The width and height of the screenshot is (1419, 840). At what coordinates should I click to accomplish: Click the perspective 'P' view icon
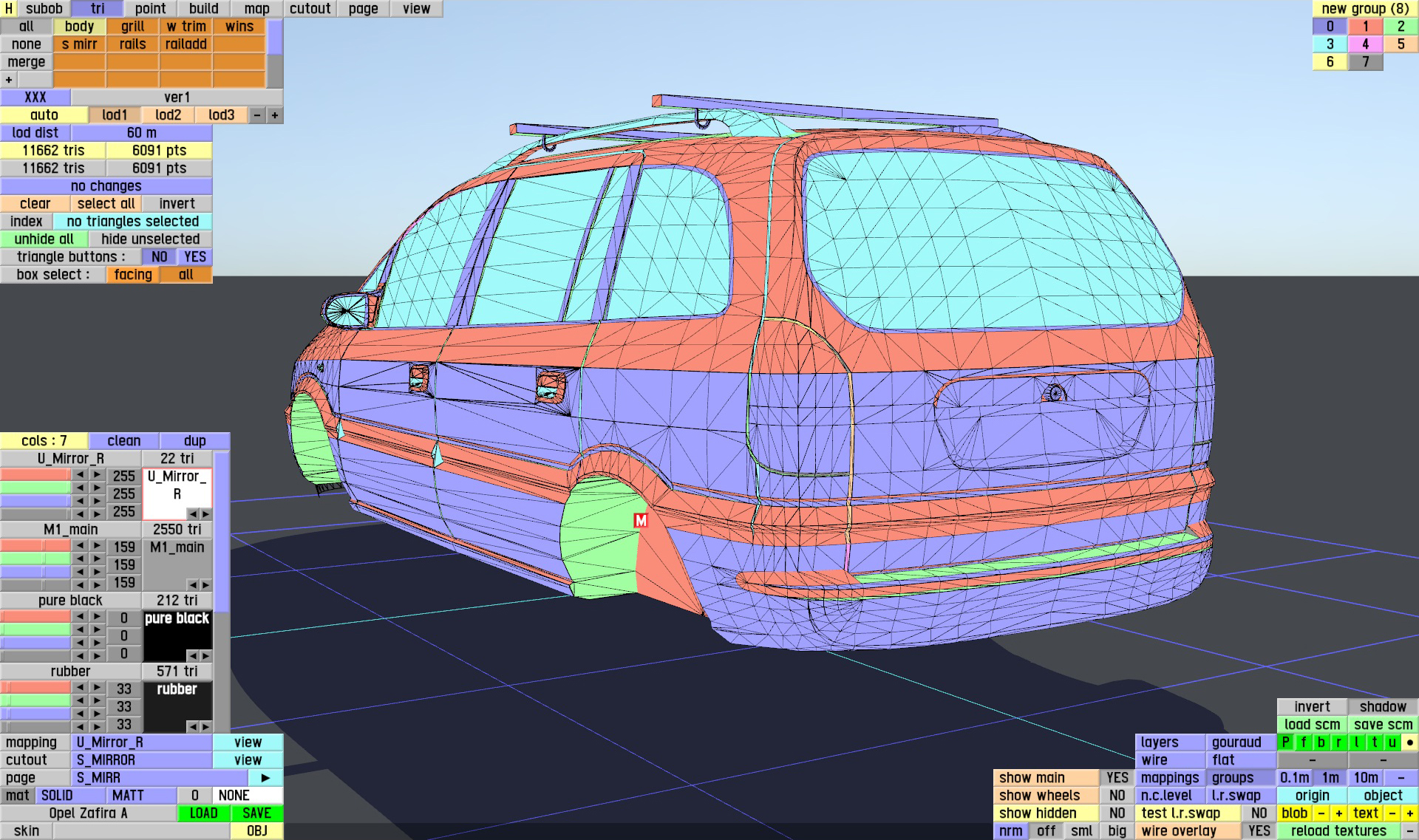click(1286, 742)
